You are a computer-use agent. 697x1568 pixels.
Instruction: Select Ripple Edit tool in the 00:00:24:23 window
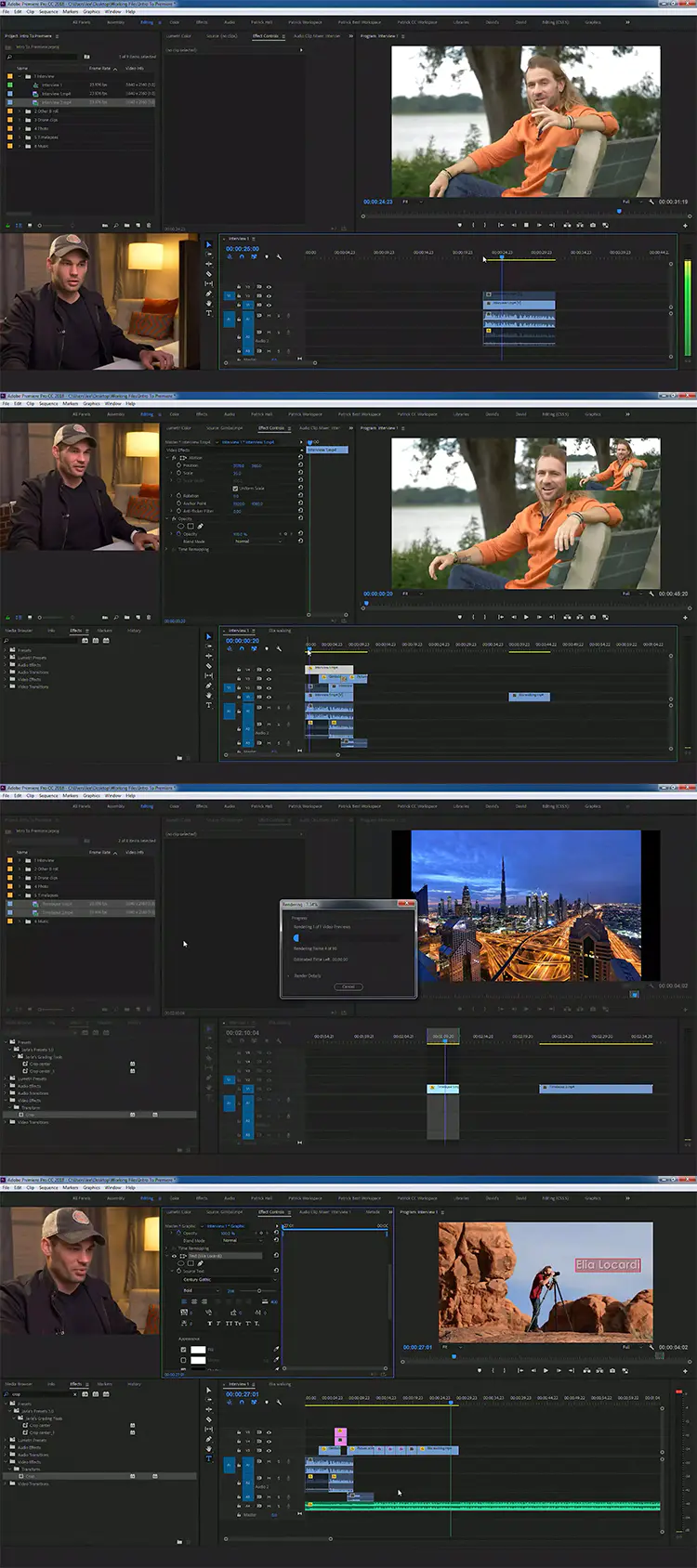[208, 264]
